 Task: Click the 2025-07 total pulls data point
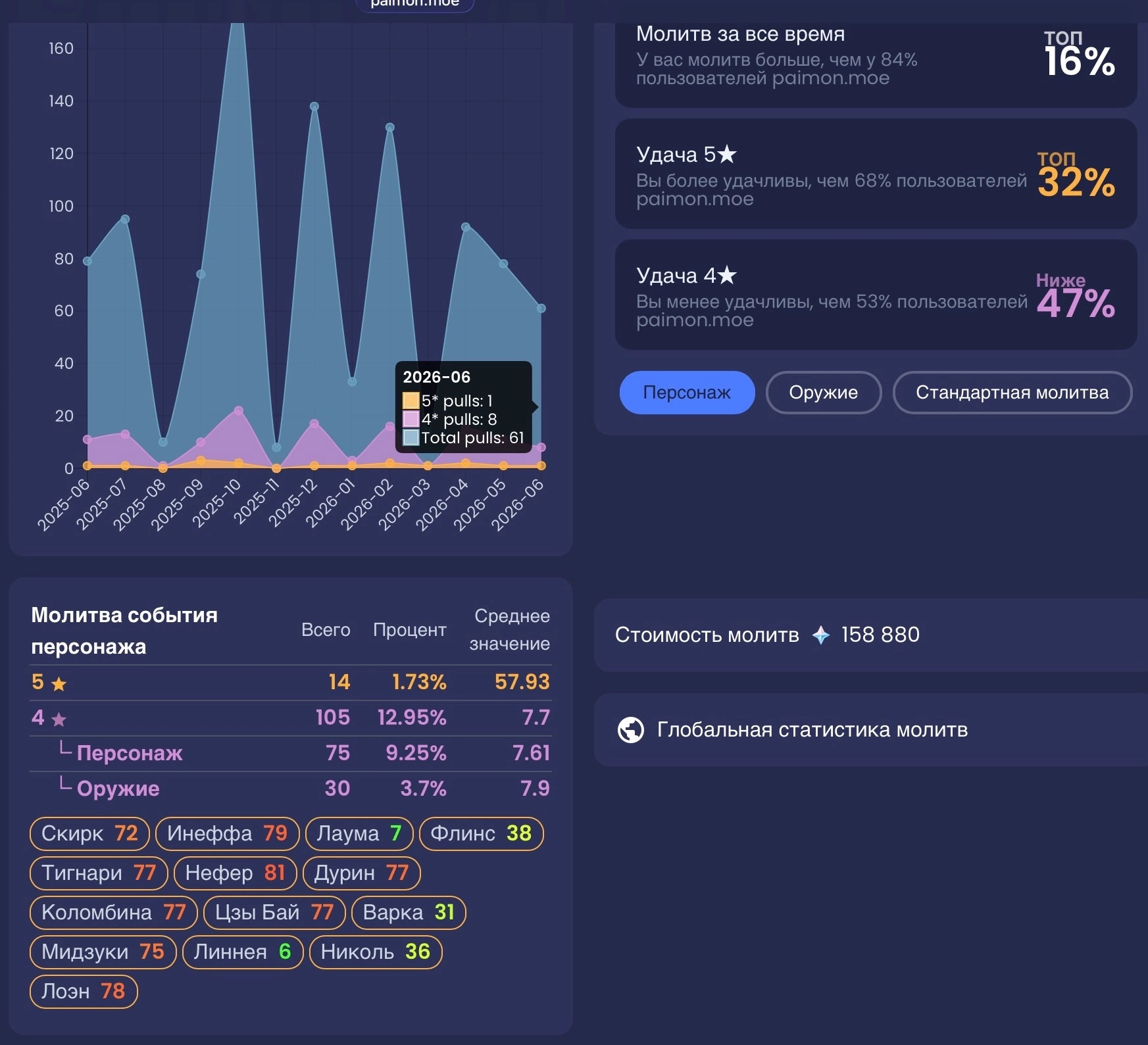click(125, 219)
